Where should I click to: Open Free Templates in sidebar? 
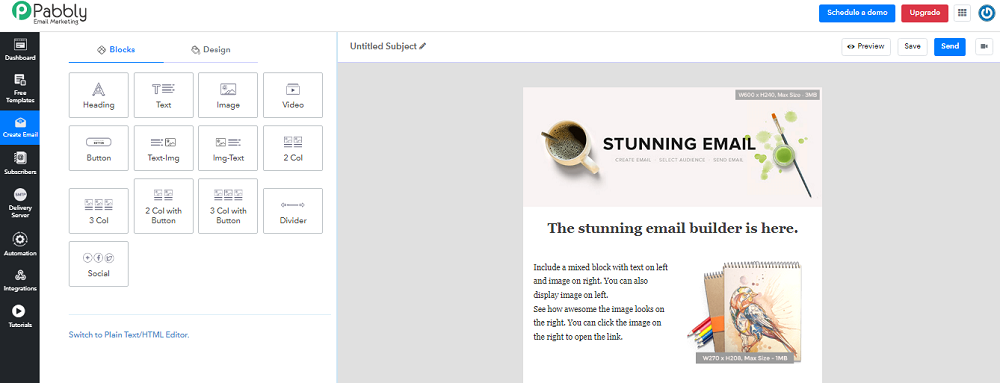pyautogui.click(x=20, y=89)
